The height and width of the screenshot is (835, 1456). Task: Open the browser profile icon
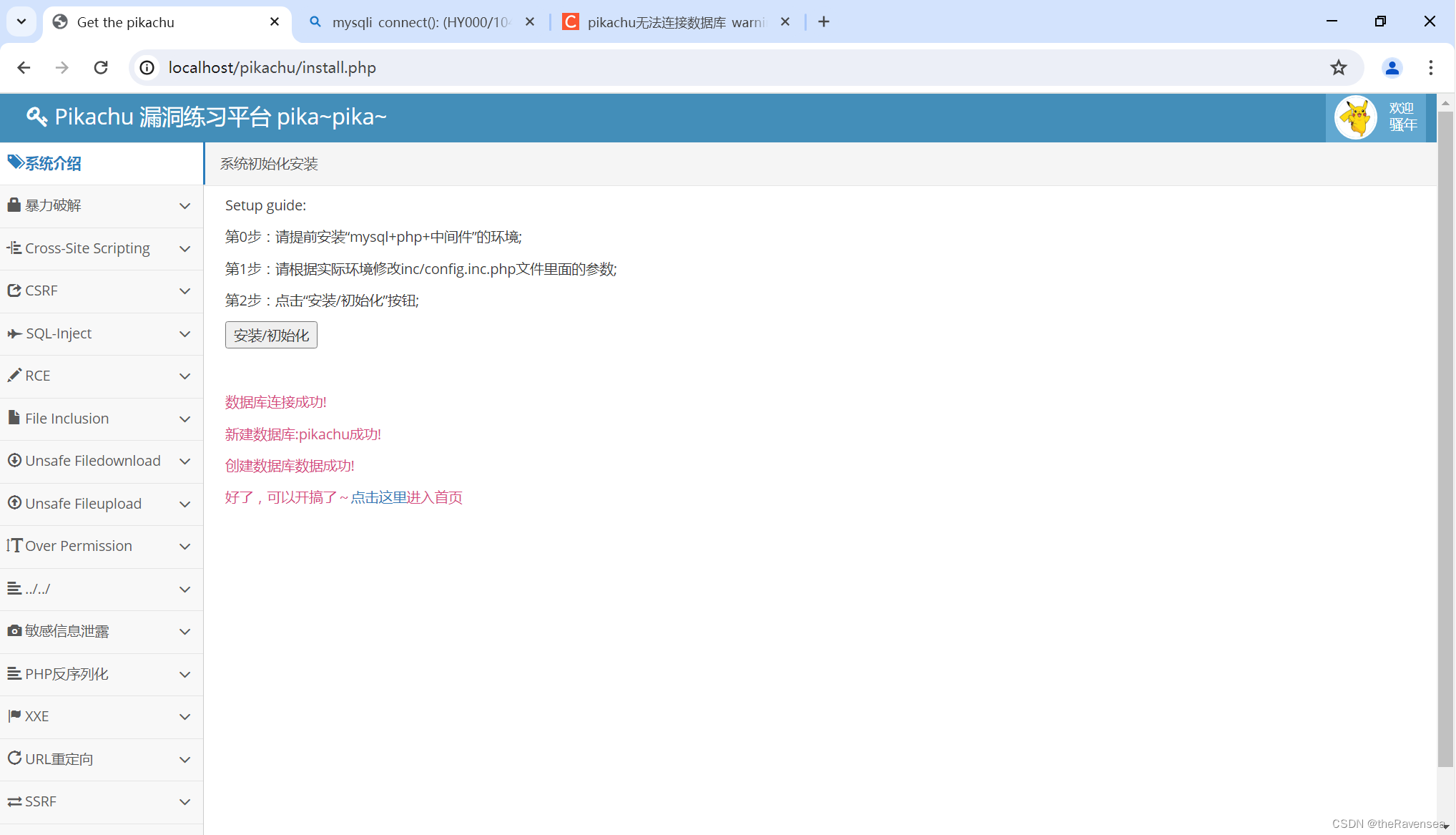click(1392, 67)
